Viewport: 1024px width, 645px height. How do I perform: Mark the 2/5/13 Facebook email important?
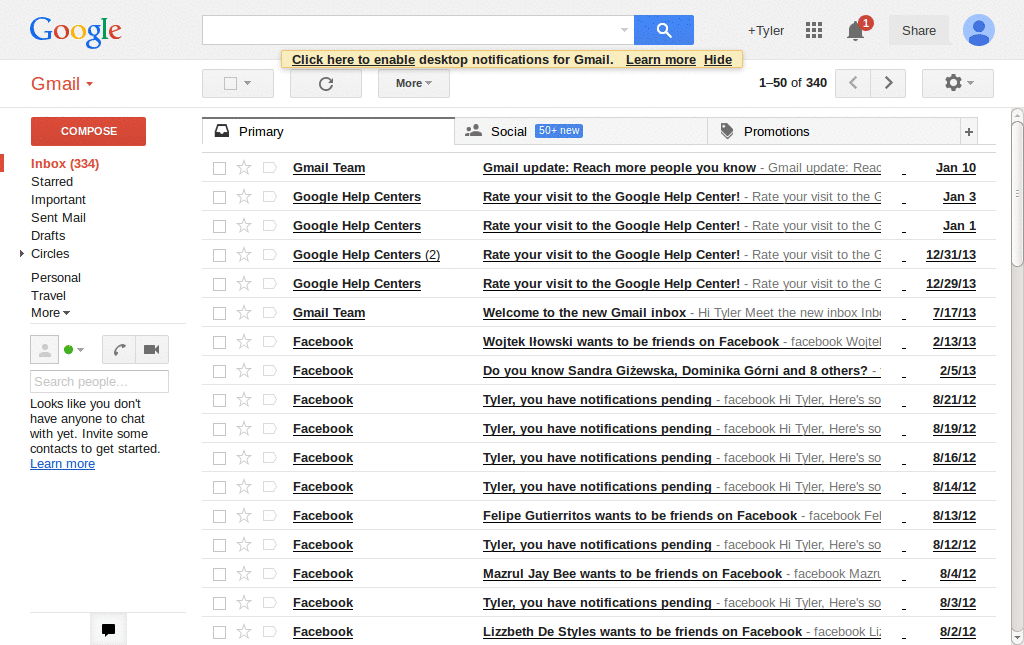tap(269, 371)
